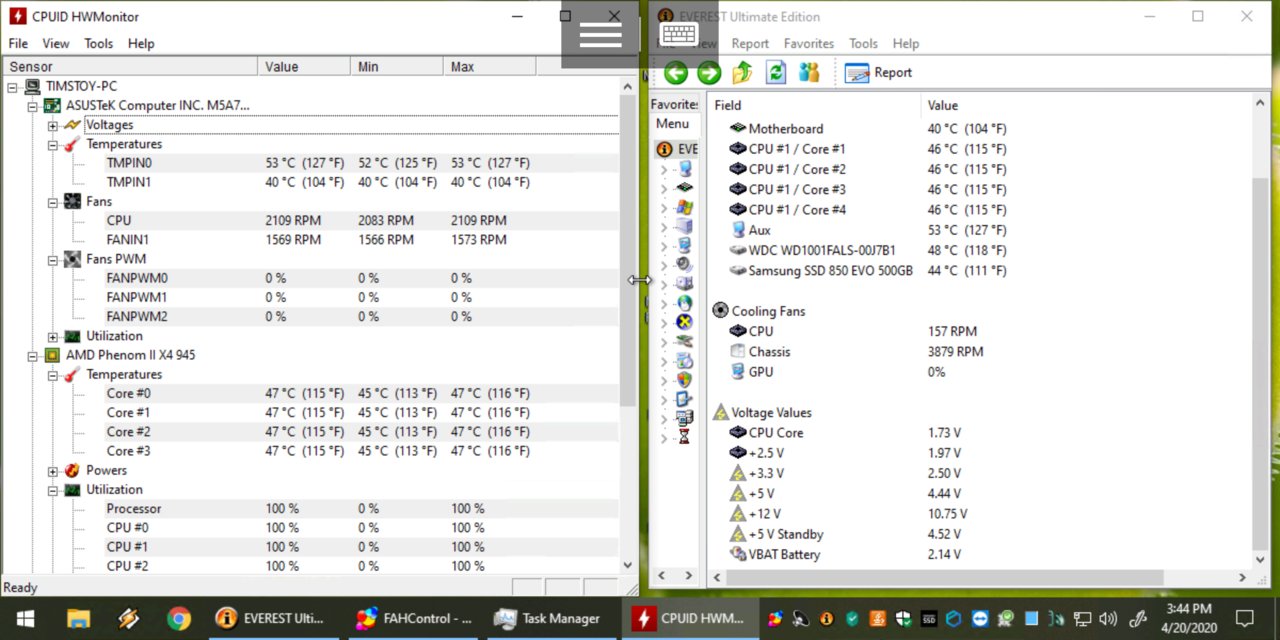Click the green Forward arrow in EVEREST toolbar

709,72
